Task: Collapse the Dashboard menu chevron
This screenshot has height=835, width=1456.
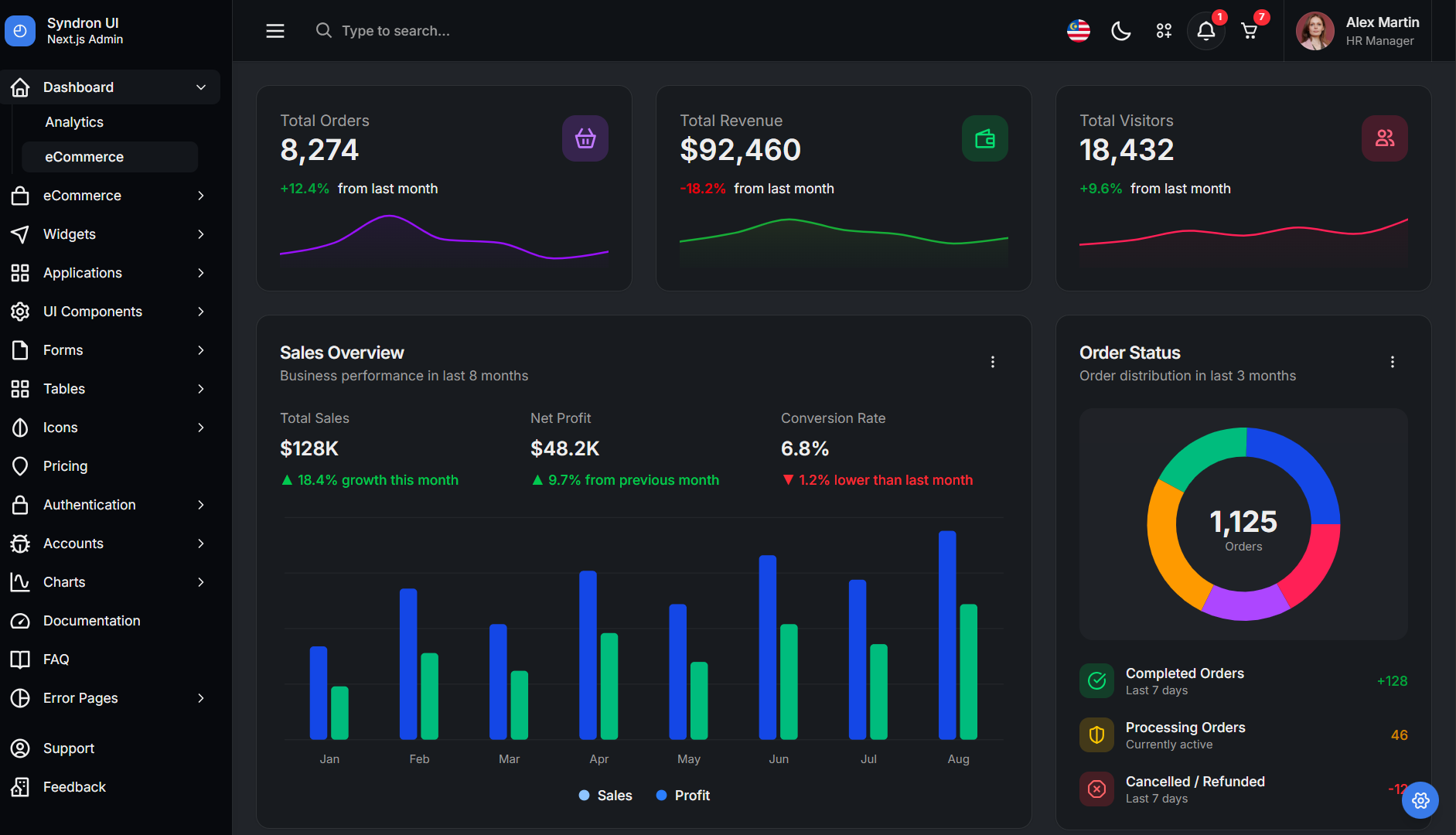Action: point(201,87)
